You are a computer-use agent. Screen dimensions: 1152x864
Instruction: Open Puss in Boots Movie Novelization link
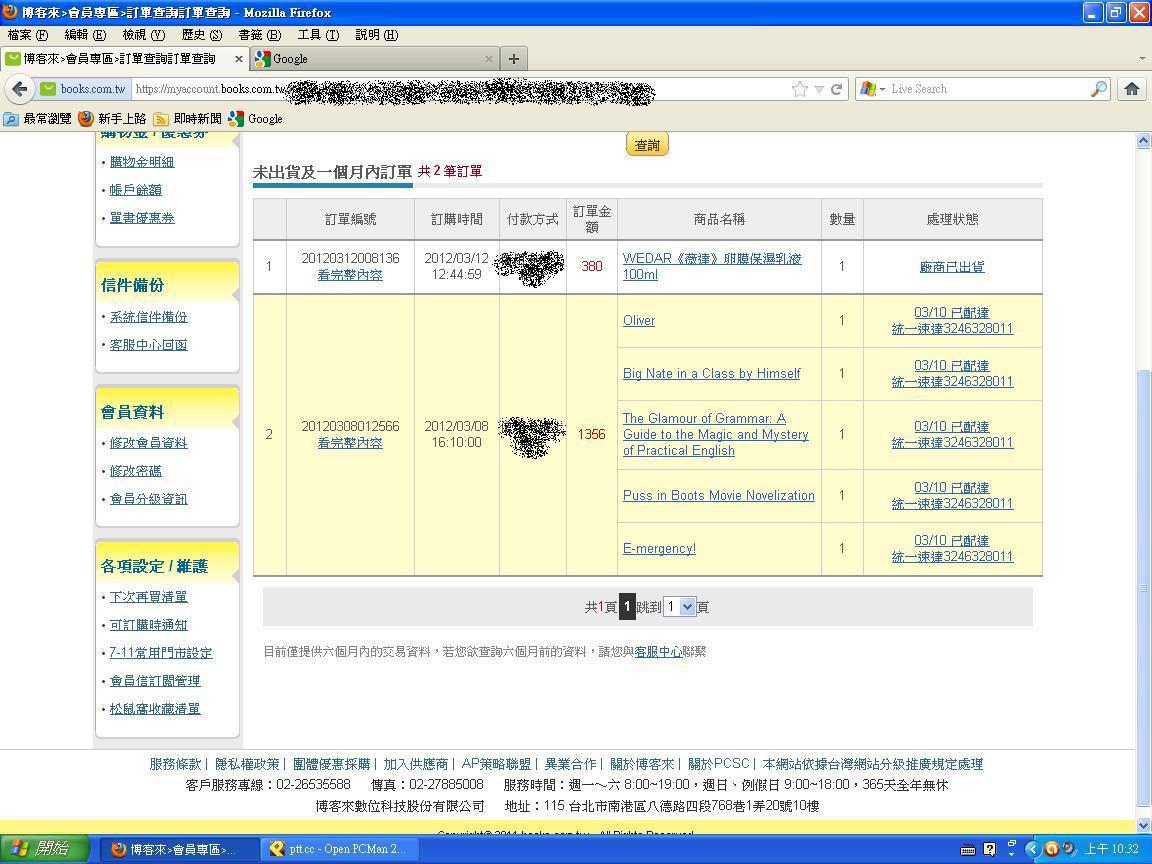pyautogui.click(x=719, y=495)
